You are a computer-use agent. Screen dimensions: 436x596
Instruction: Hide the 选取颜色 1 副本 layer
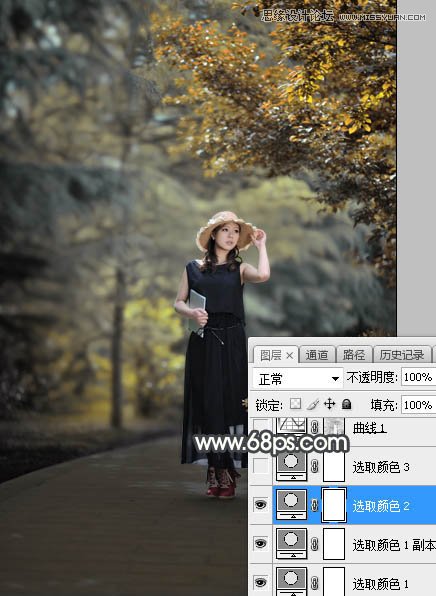[260, 544]
